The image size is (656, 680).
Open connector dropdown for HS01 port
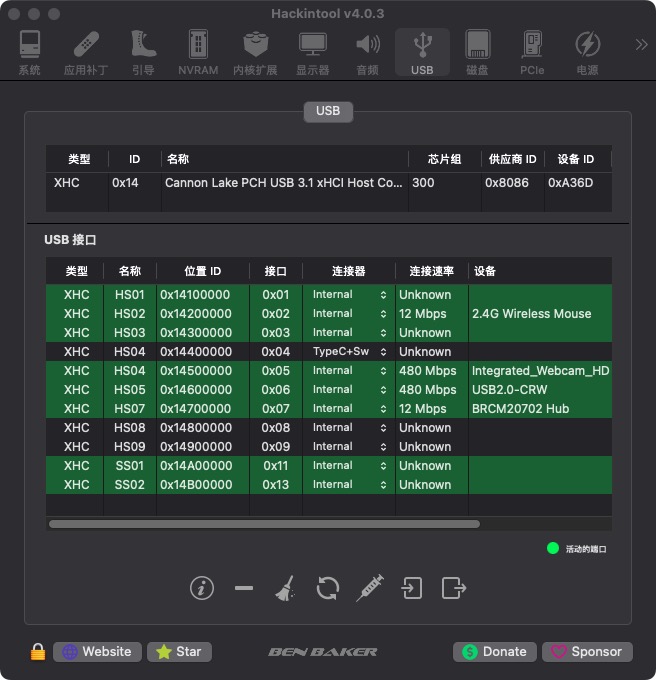[x=349, y=295]
